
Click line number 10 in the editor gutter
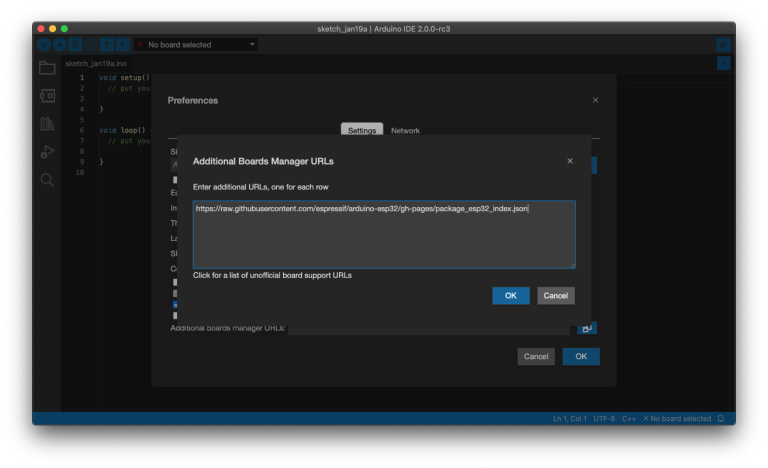[x=80, y=172]
